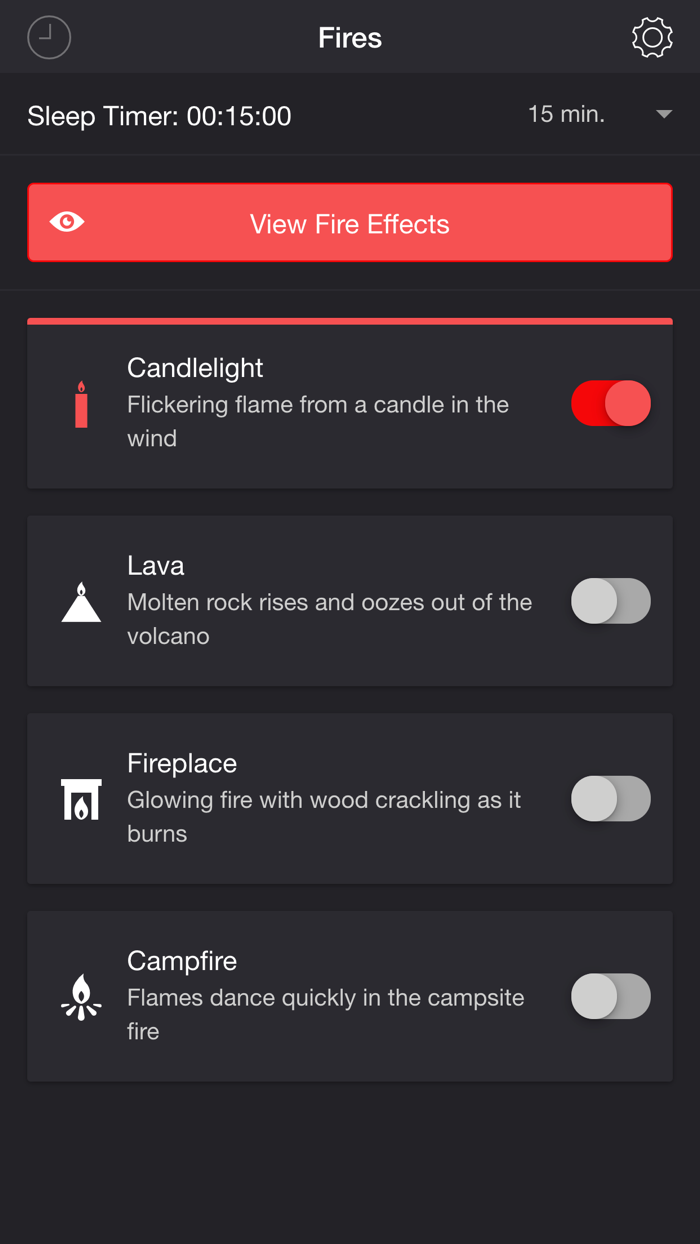Enable the Lava fire effect
Viewport: 700px width, 1244px height.
pyautogui.click(x=610, y=600)
